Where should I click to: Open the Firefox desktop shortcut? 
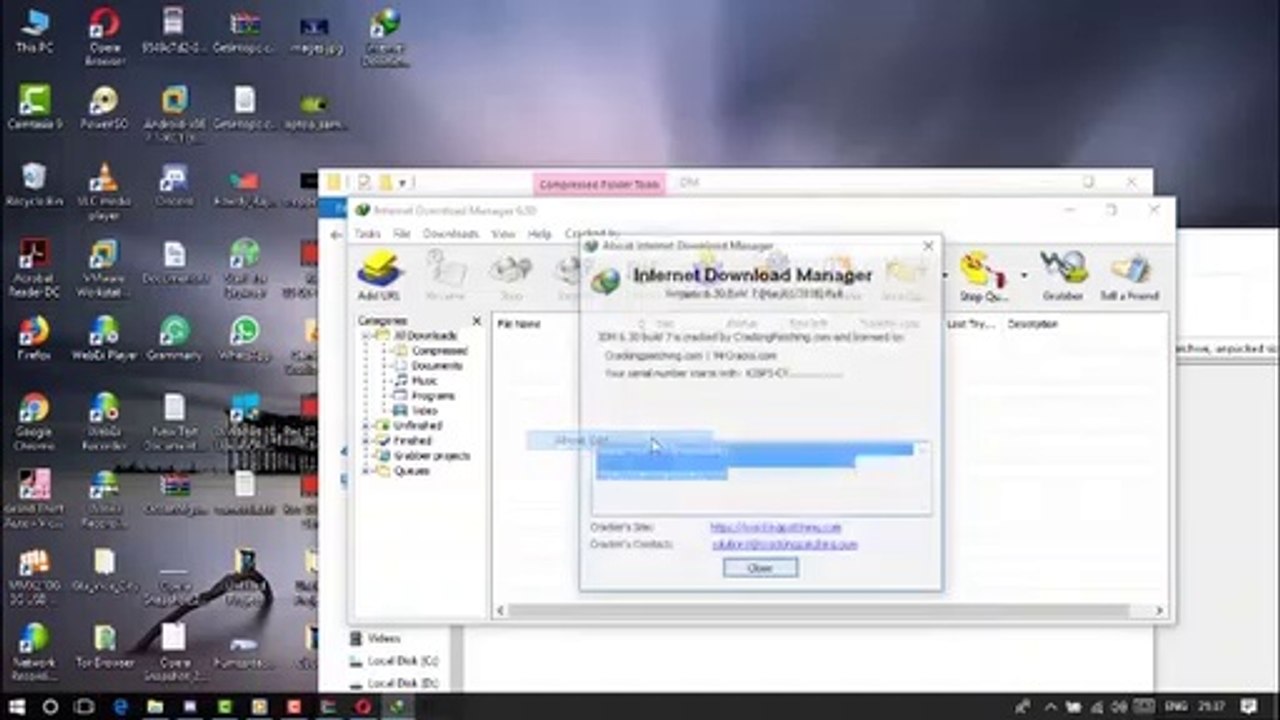tap(34, 338)
